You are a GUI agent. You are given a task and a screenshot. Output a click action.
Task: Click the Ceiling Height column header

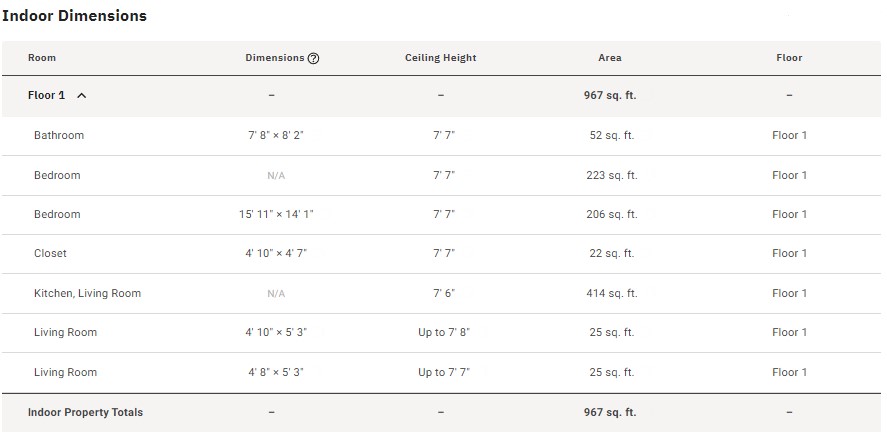(x=440, y=58)
